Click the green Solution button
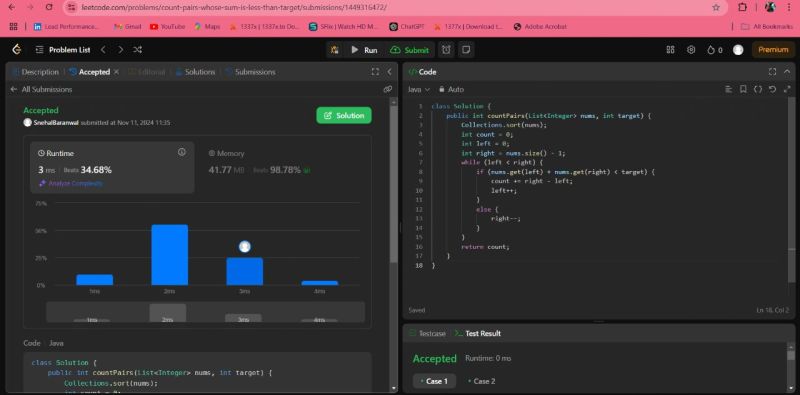800x395 pixels. (x=344, y=115)
